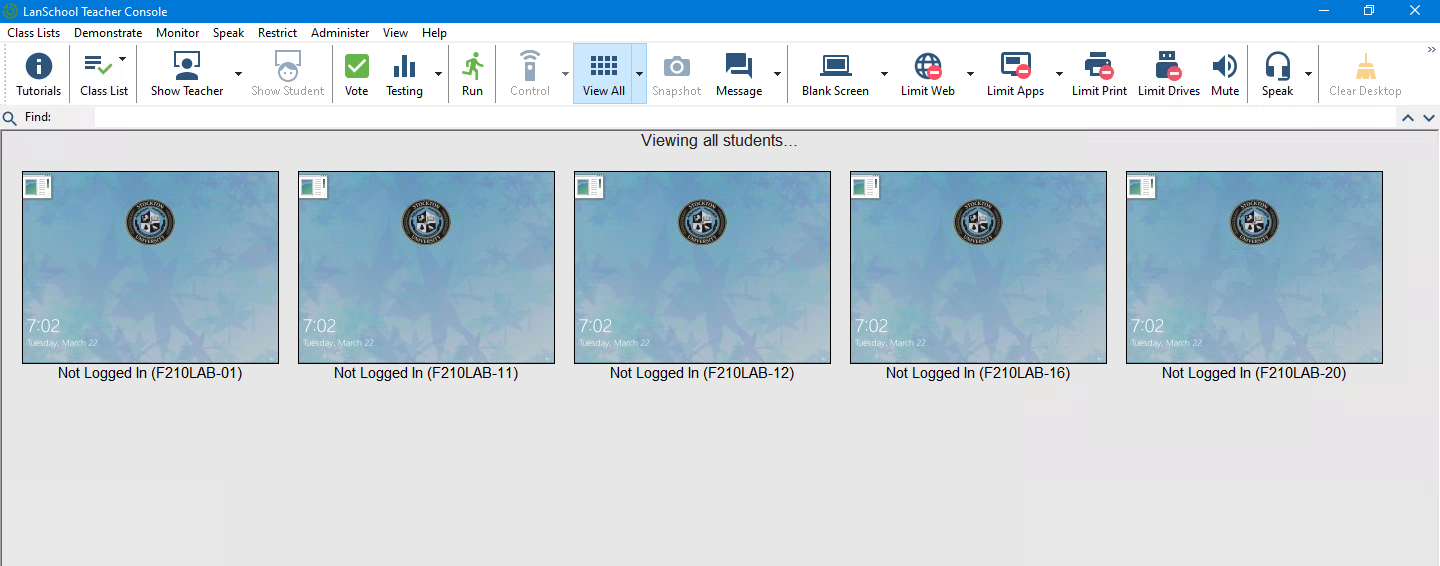The image size is (1440, 566).
Task: Click the 'Not Logged In (F210LAB-16)' label
Action: point(978,373)
